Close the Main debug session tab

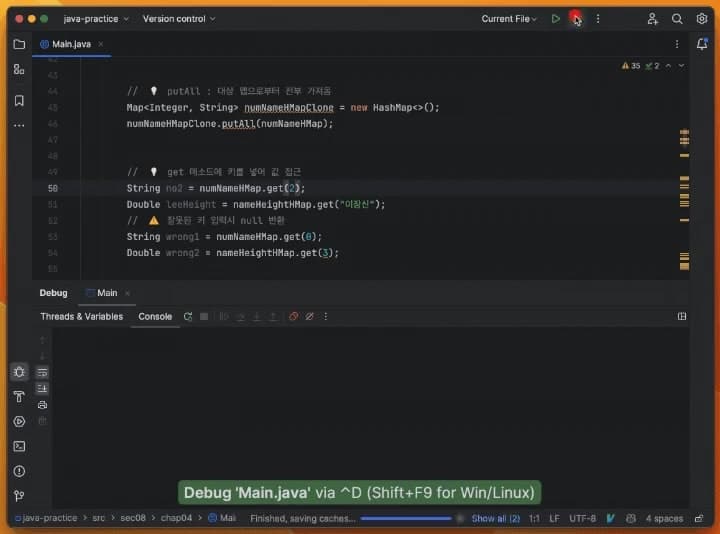[x=127, y=293]
